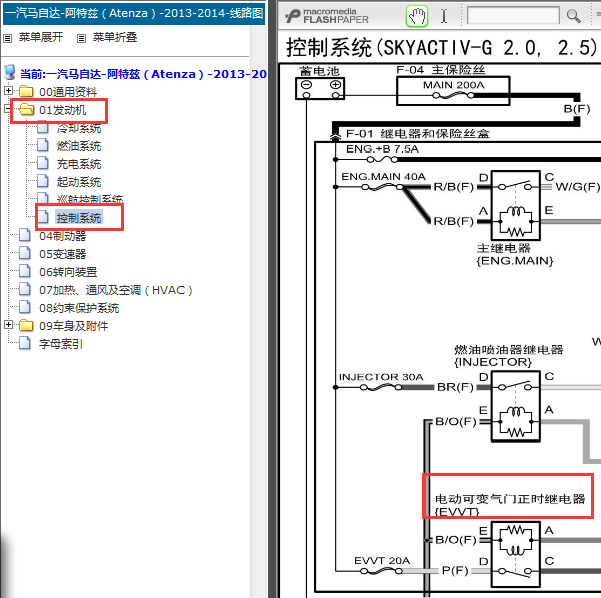Click 菜单折叠 to collapse all menus

click(115, 37)
